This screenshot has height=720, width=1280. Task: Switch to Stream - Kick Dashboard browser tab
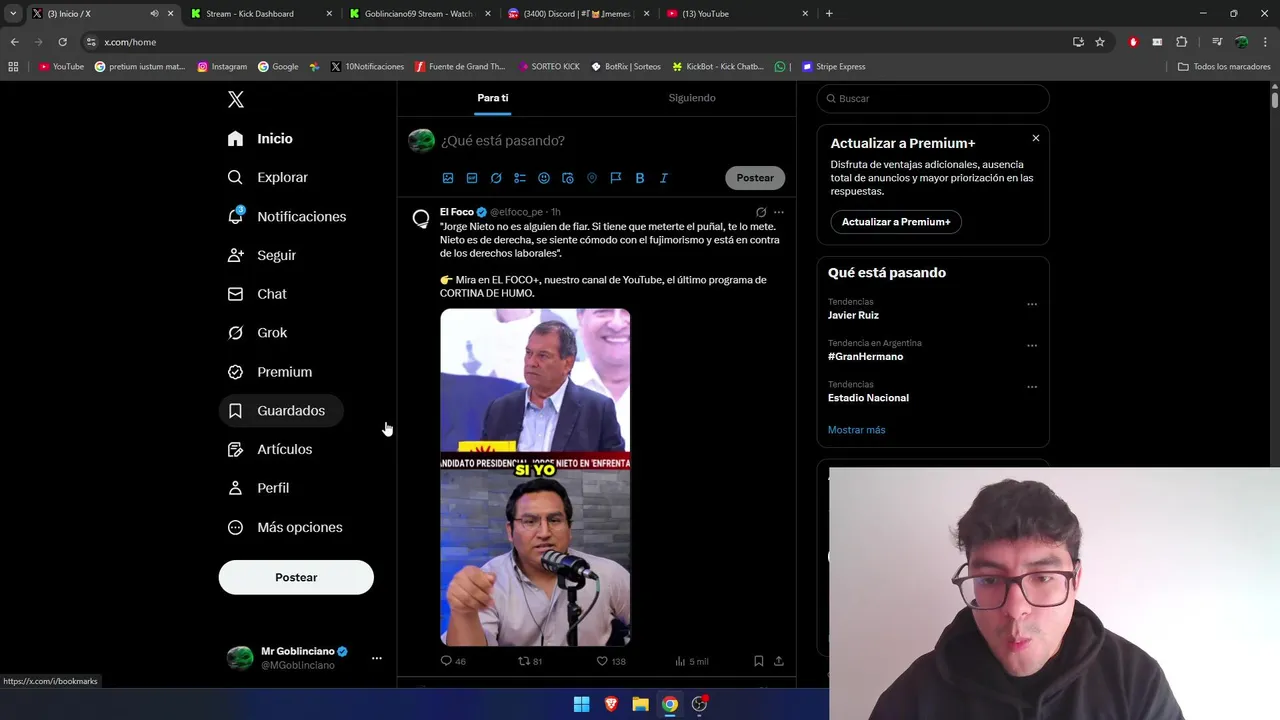(260, 14)
